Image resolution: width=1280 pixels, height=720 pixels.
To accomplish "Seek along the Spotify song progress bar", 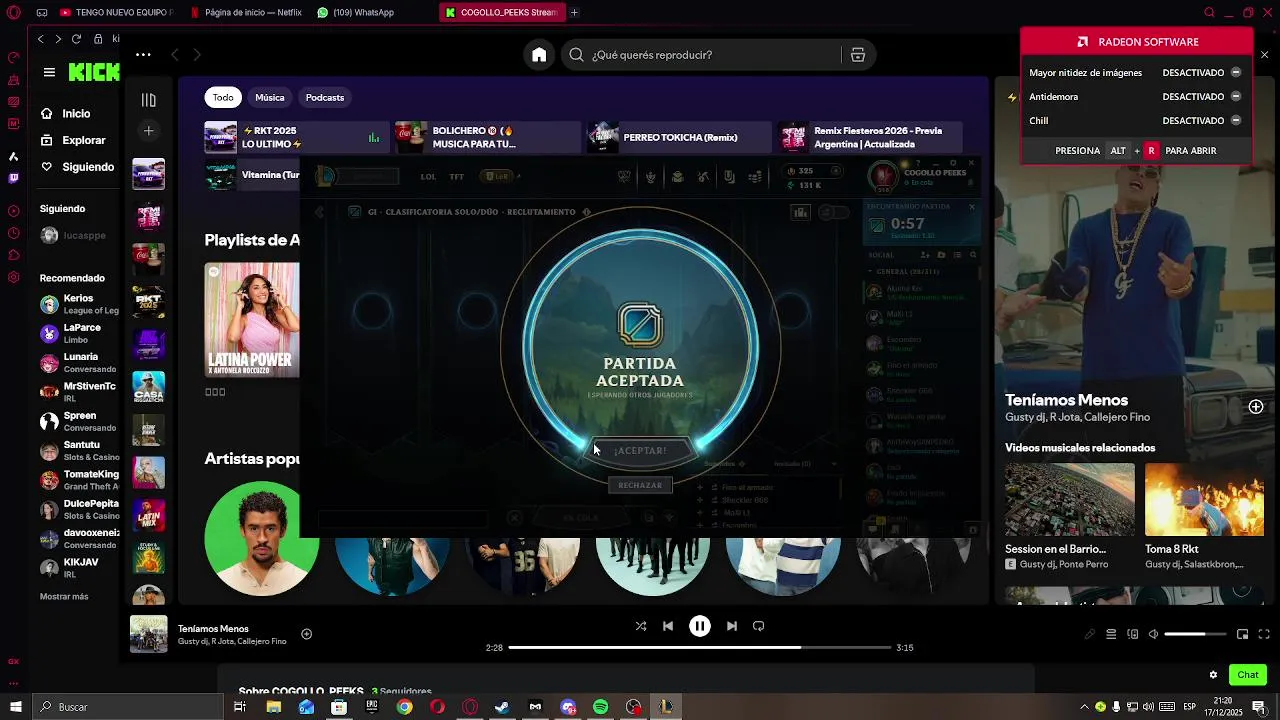I will tap(700, 648).
